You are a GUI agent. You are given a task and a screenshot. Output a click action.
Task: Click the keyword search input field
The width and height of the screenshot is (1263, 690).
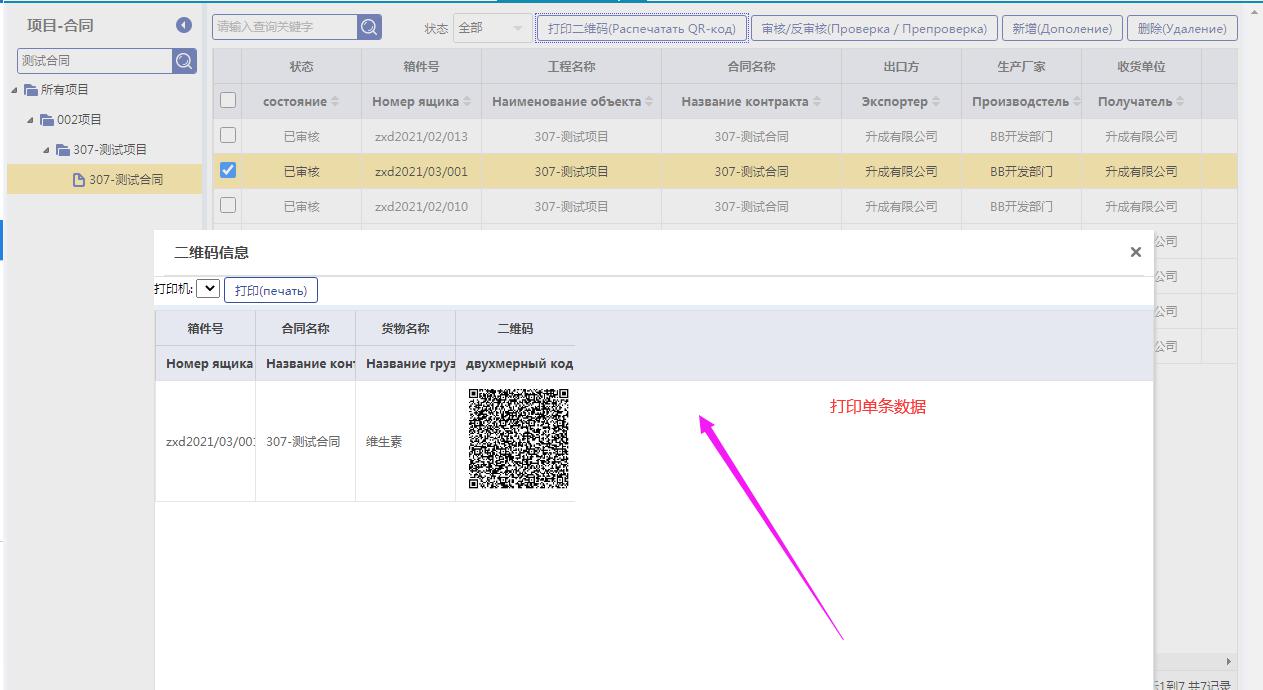(285, 27)
